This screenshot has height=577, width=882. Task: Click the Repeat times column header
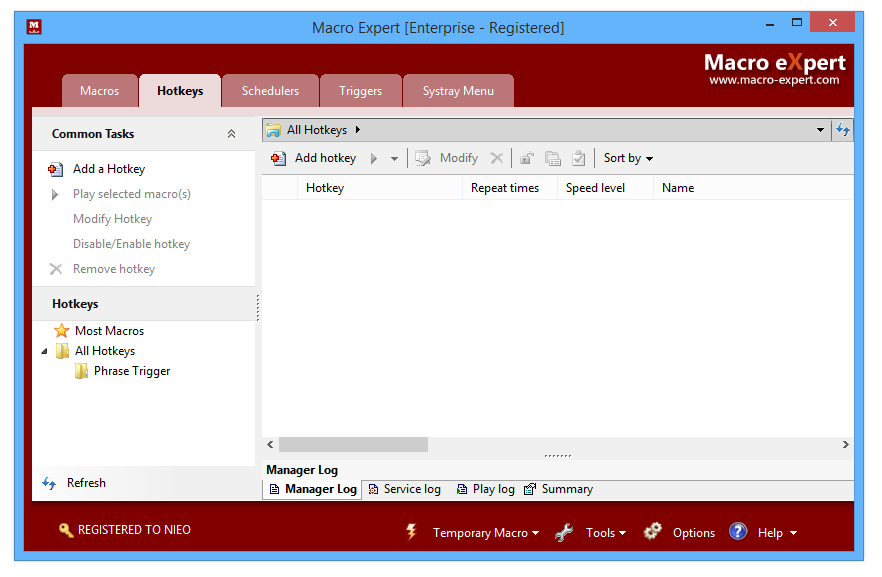pos(510,188)
